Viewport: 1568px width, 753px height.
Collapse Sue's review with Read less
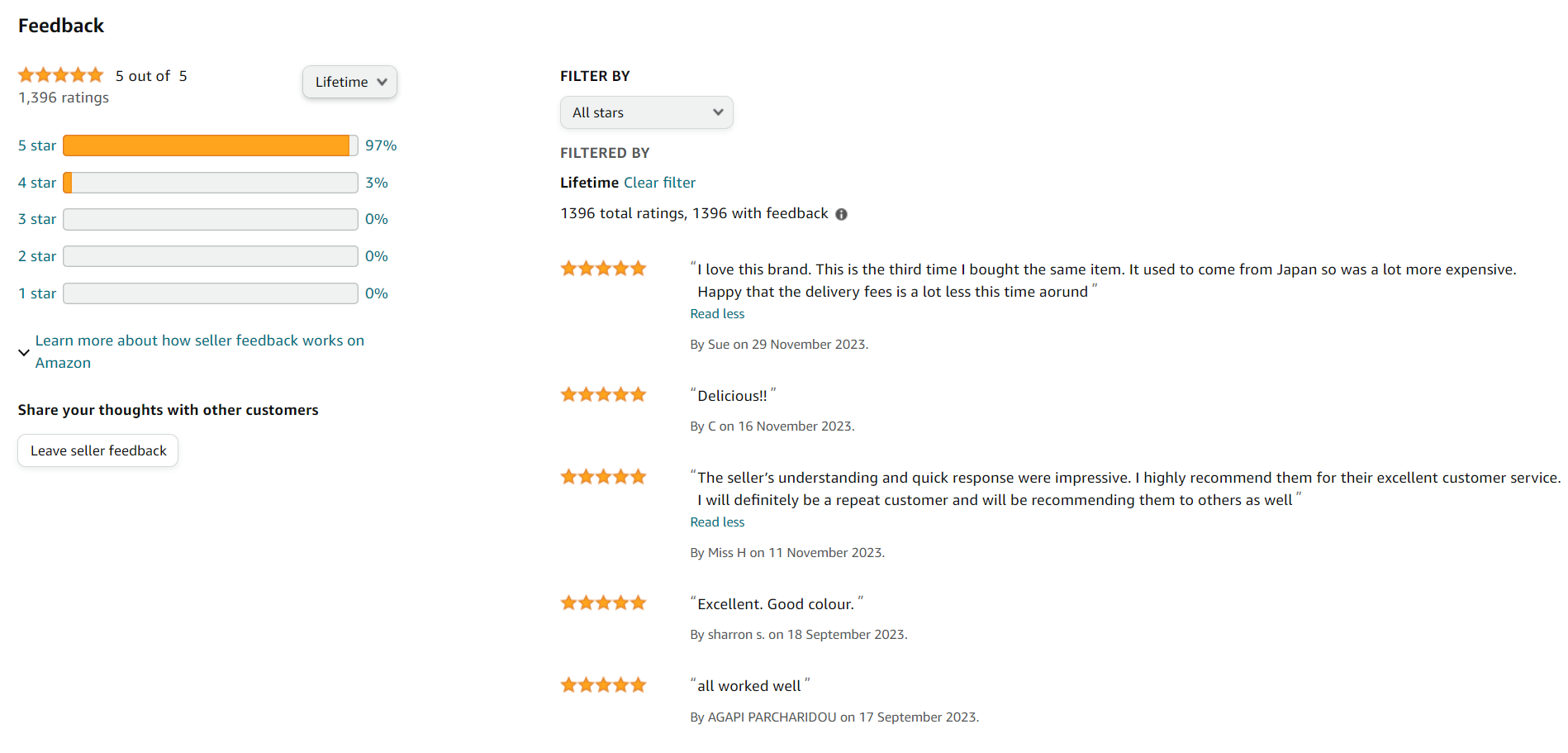(x=717, y=314)
